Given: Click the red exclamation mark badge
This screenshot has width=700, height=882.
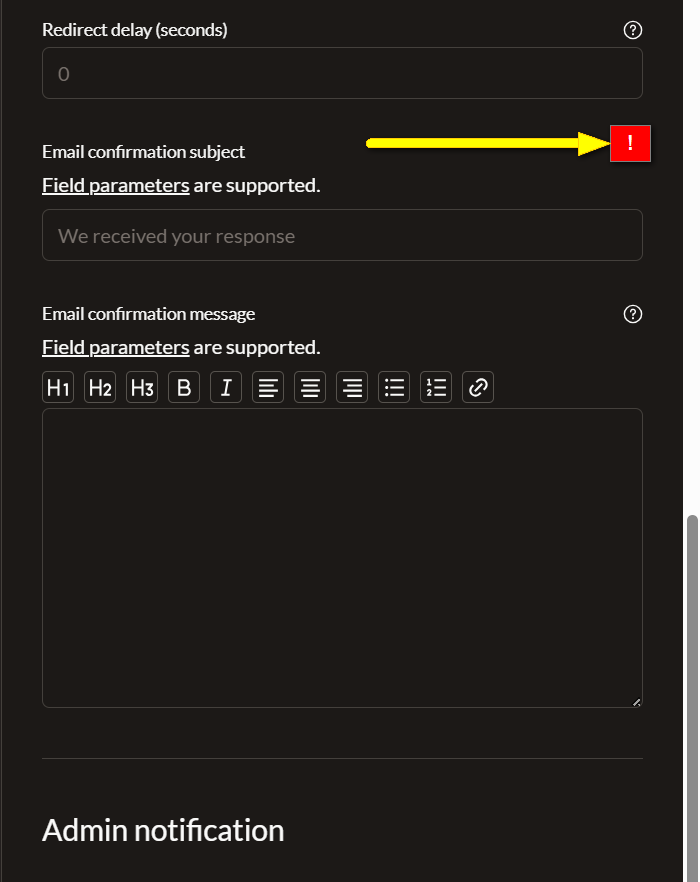Looking at the screenshot, I should pos(630,143).
